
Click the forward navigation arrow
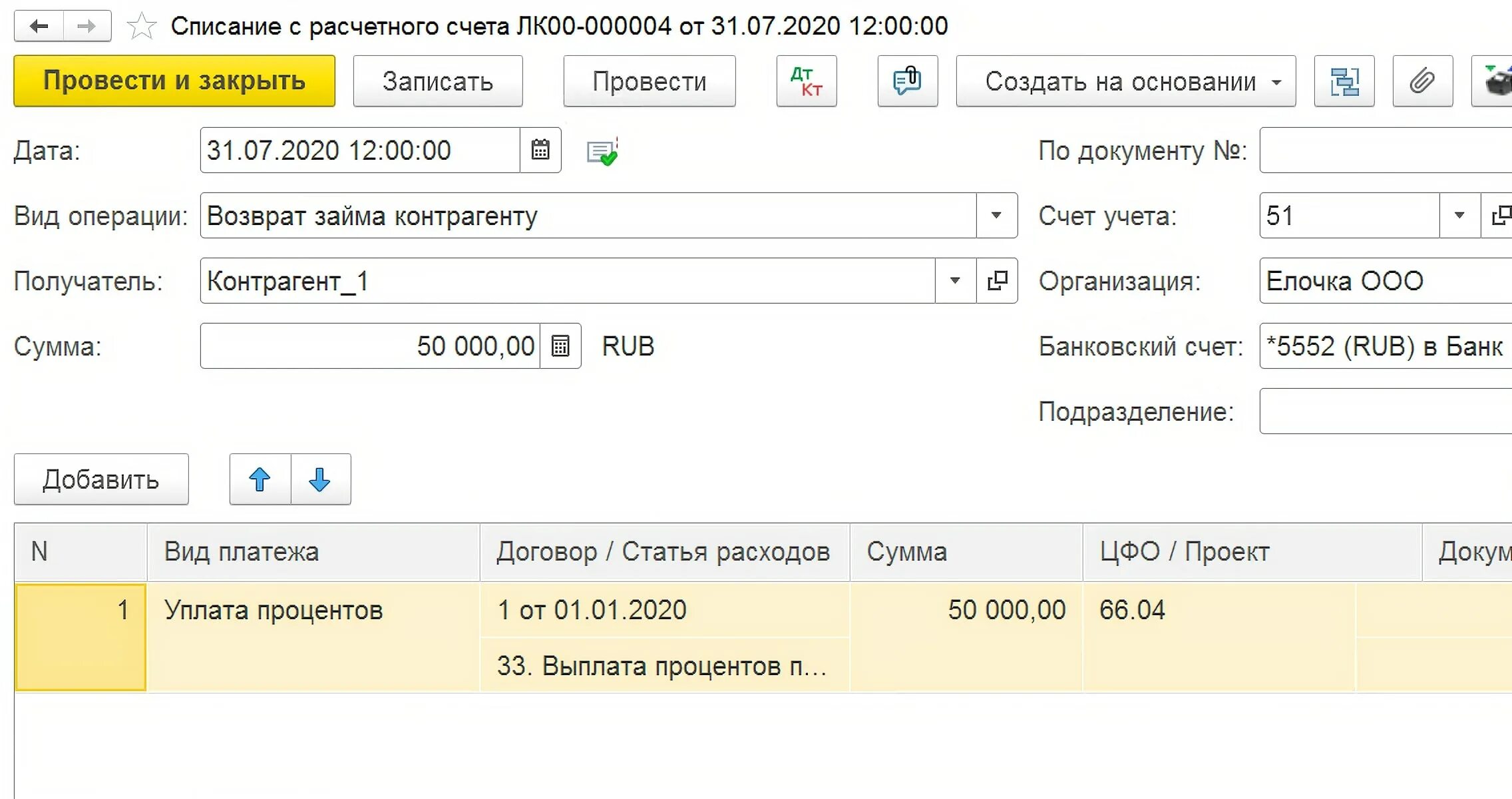tap(87, 27)
